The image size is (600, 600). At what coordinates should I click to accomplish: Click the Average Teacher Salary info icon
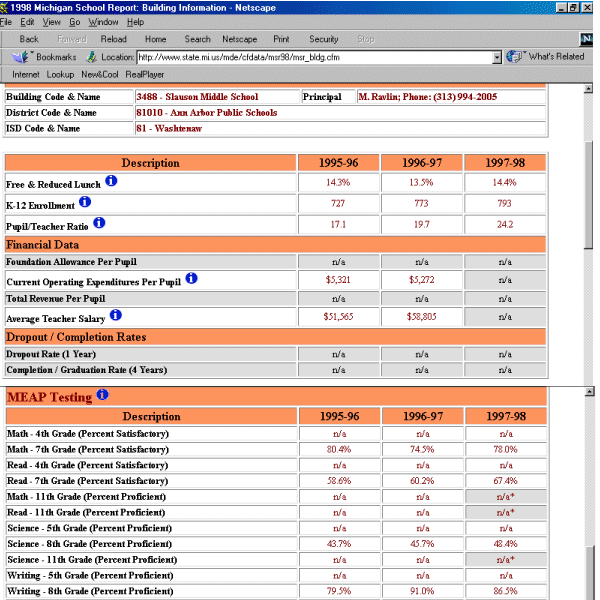[116, 315]
